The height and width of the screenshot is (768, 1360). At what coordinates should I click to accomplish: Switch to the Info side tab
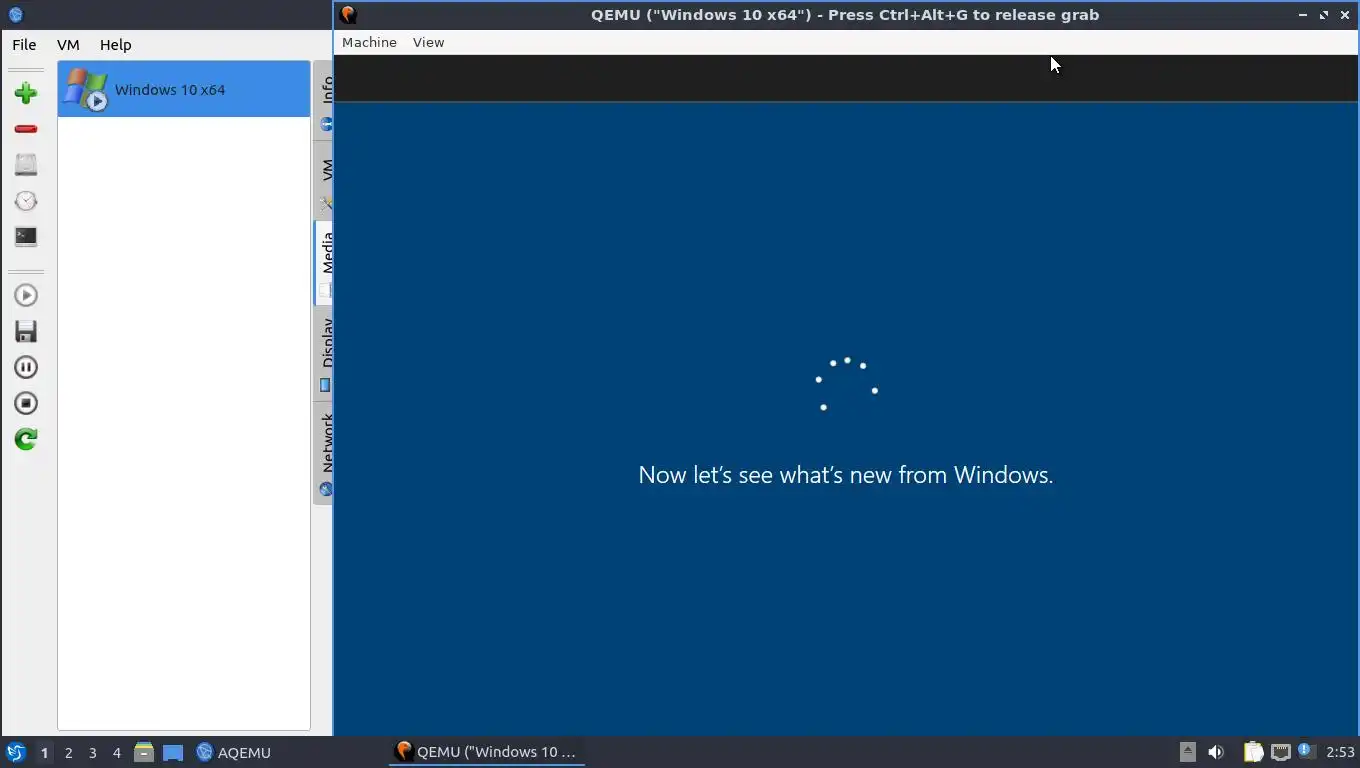(325, 102)
